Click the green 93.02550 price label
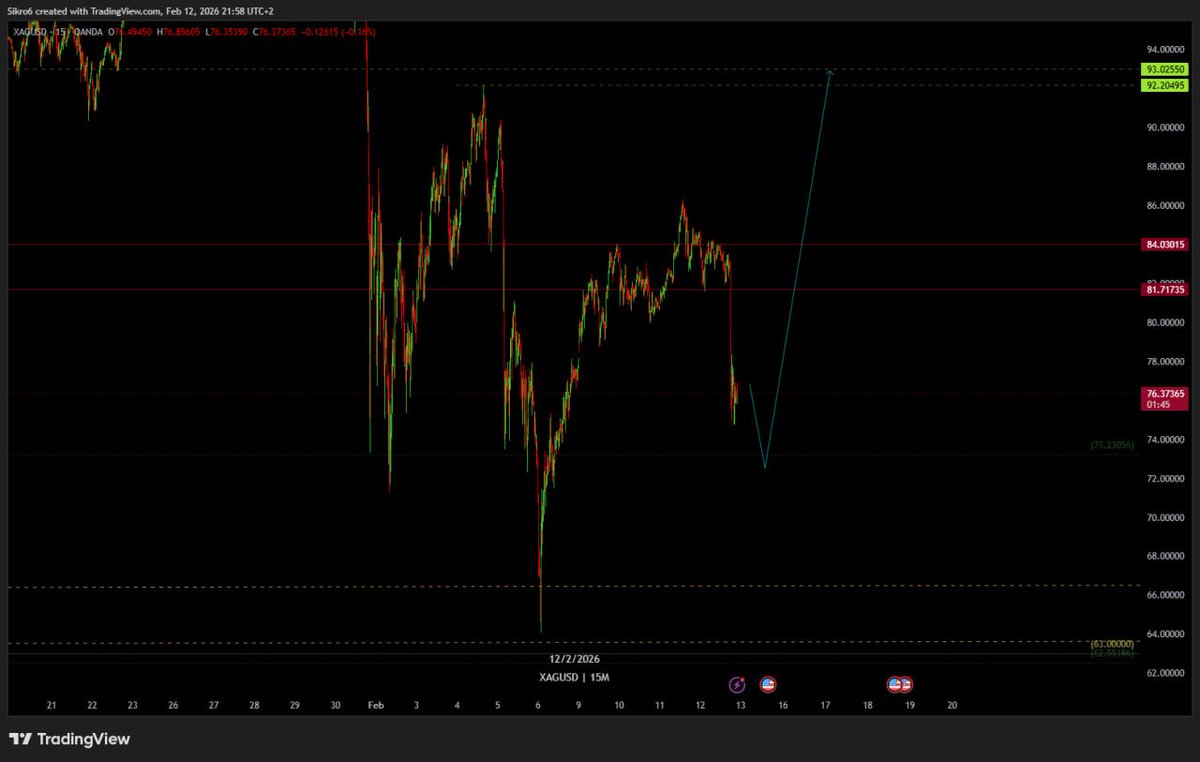 pyautogui.click(x=1164, y=70)
